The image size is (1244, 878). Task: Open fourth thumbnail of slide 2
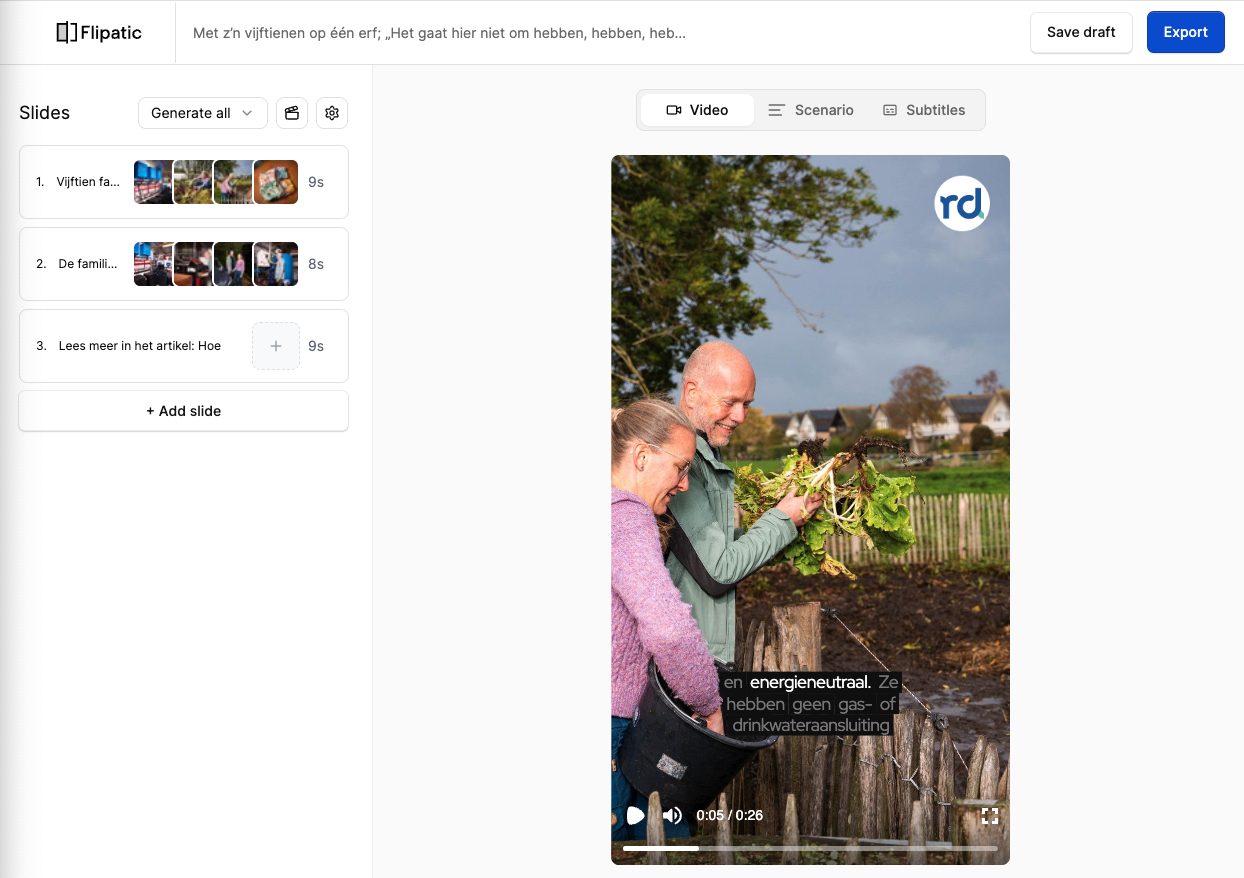click(275, 264)
